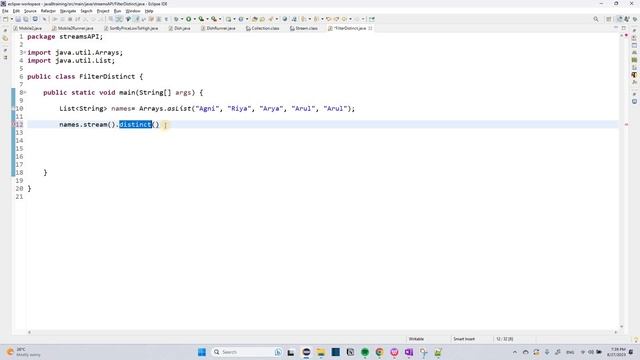Maximize the editor area
The image size is (640, 360).
[x=624, y=28]
